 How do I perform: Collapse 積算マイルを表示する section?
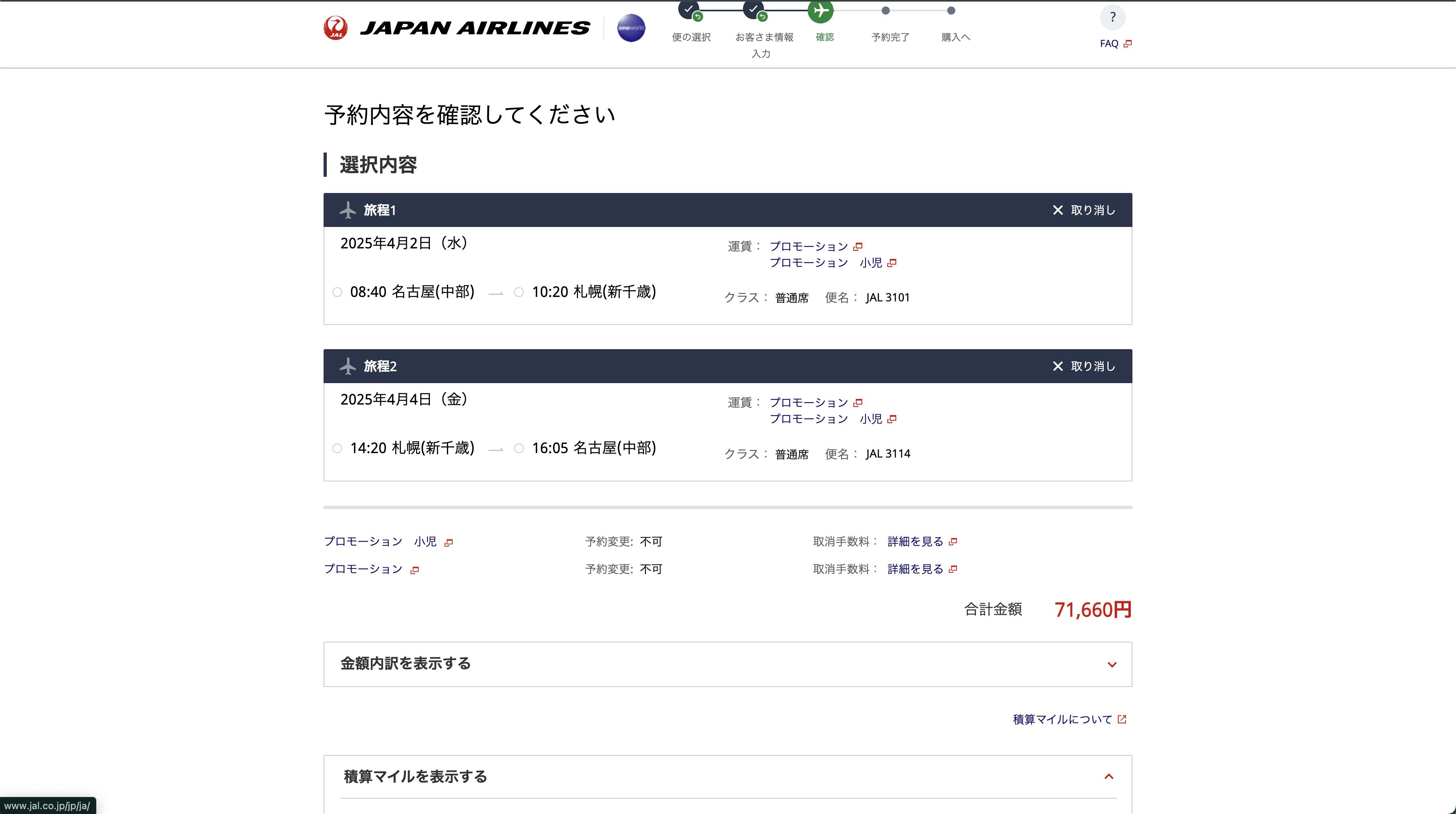click(728, 777)
